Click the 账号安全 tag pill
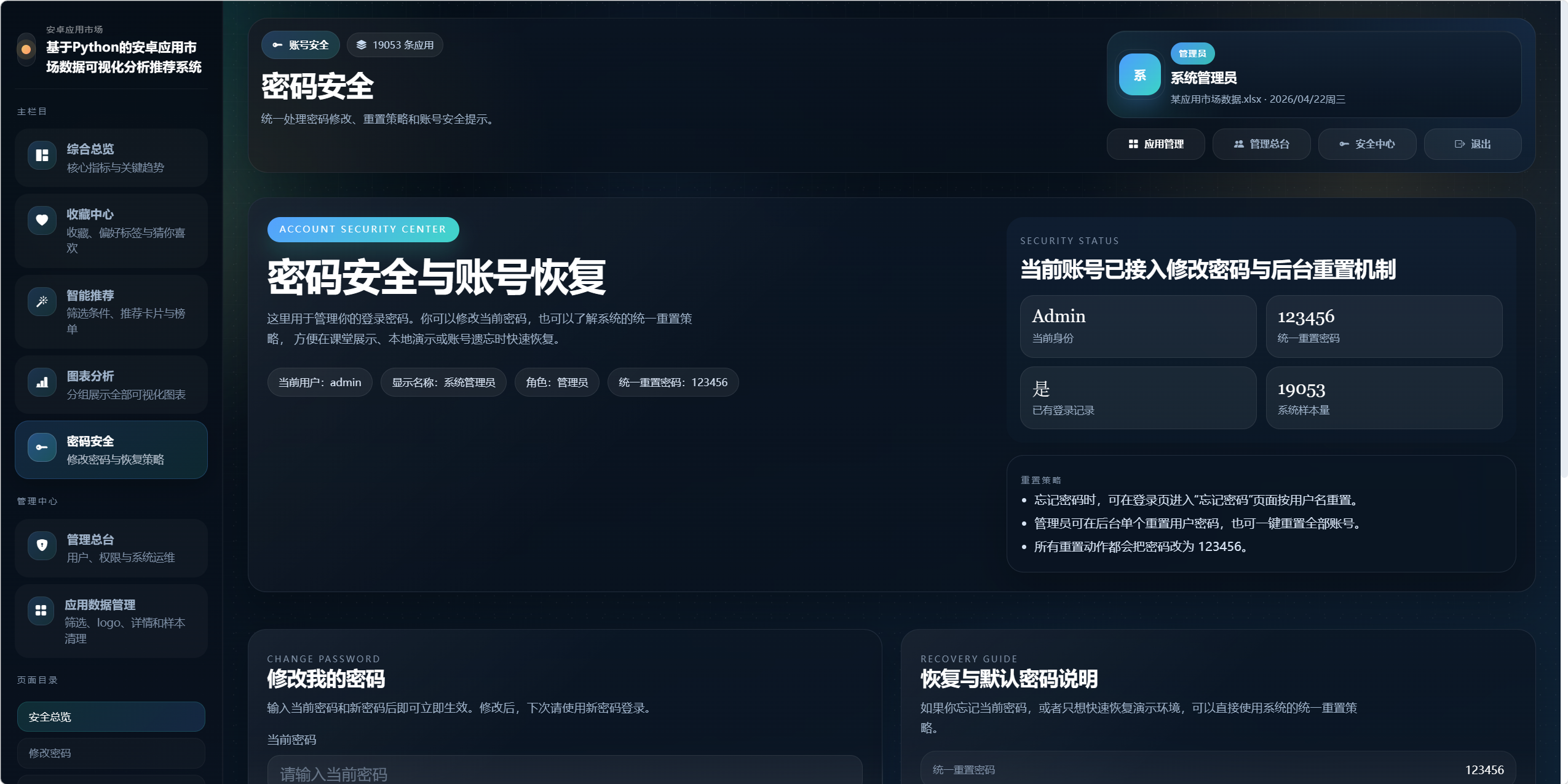 pos(301,45)
